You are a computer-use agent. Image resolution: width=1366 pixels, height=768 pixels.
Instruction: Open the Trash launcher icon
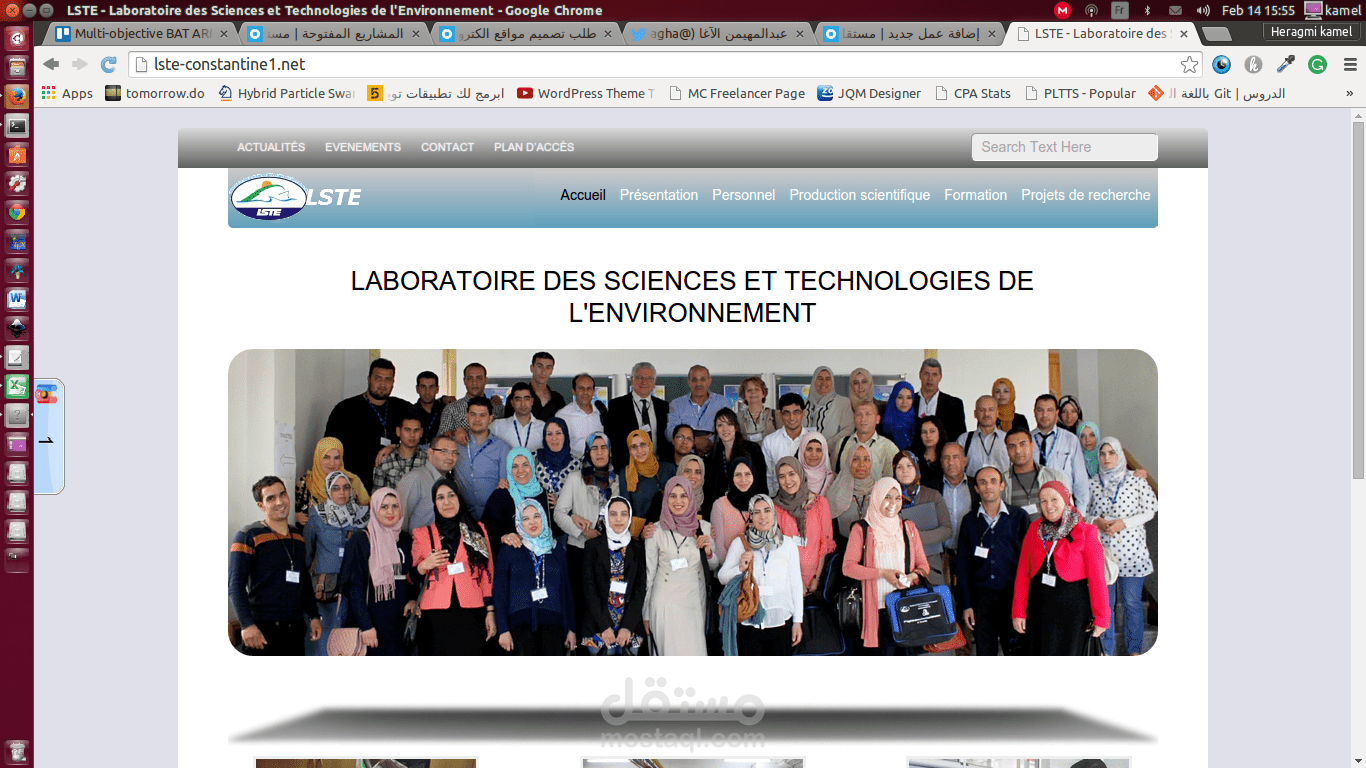tap(17, 752)
